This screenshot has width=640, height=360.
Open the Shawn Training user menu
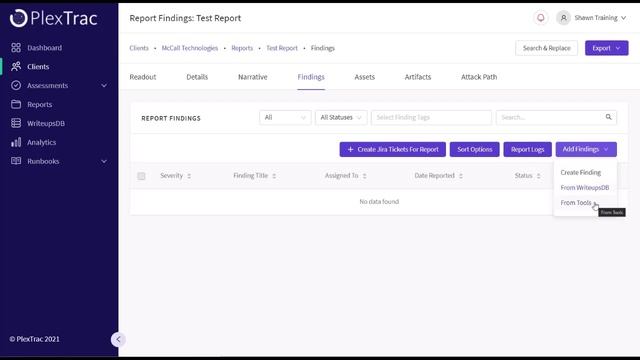pyautogui.click(x=600, y=18)
